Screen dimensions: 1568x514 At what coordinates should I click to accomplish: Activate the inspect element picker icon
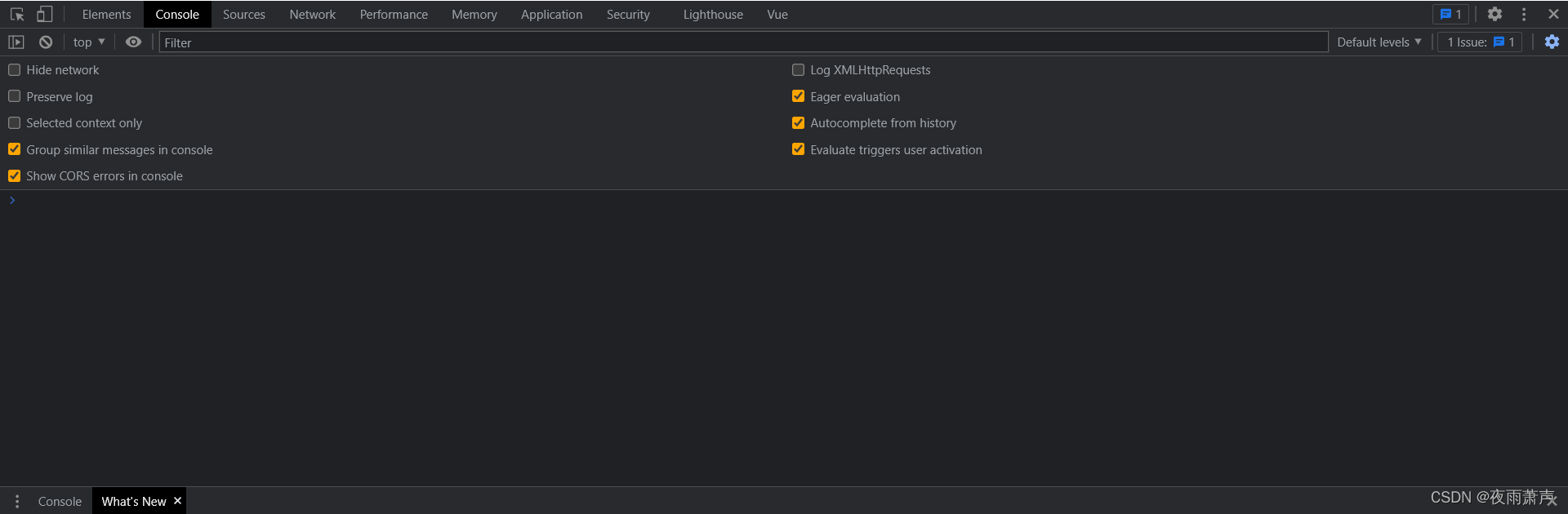(17, 15)
